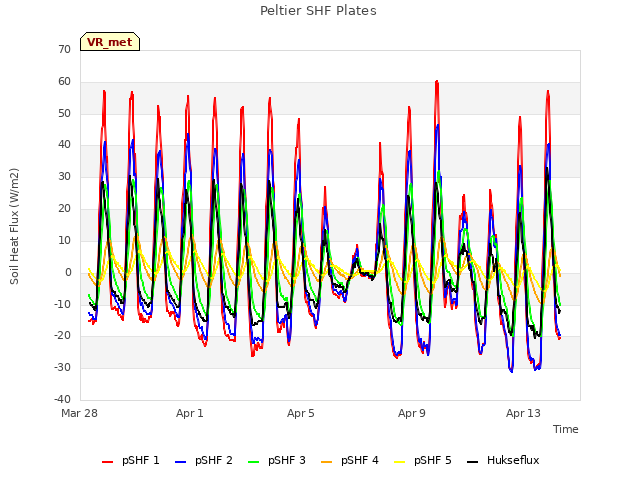Click the lowest blue pSHF 2 trough before Apr 13
640x480 pixels.
click(x=512, y=371)
